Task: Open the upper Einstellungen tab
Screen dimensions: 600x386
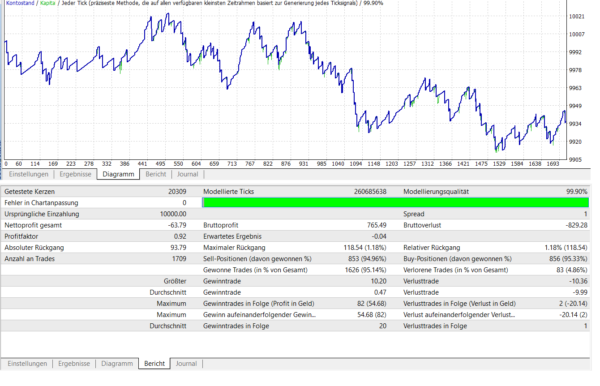Action: tap(29, 174)
